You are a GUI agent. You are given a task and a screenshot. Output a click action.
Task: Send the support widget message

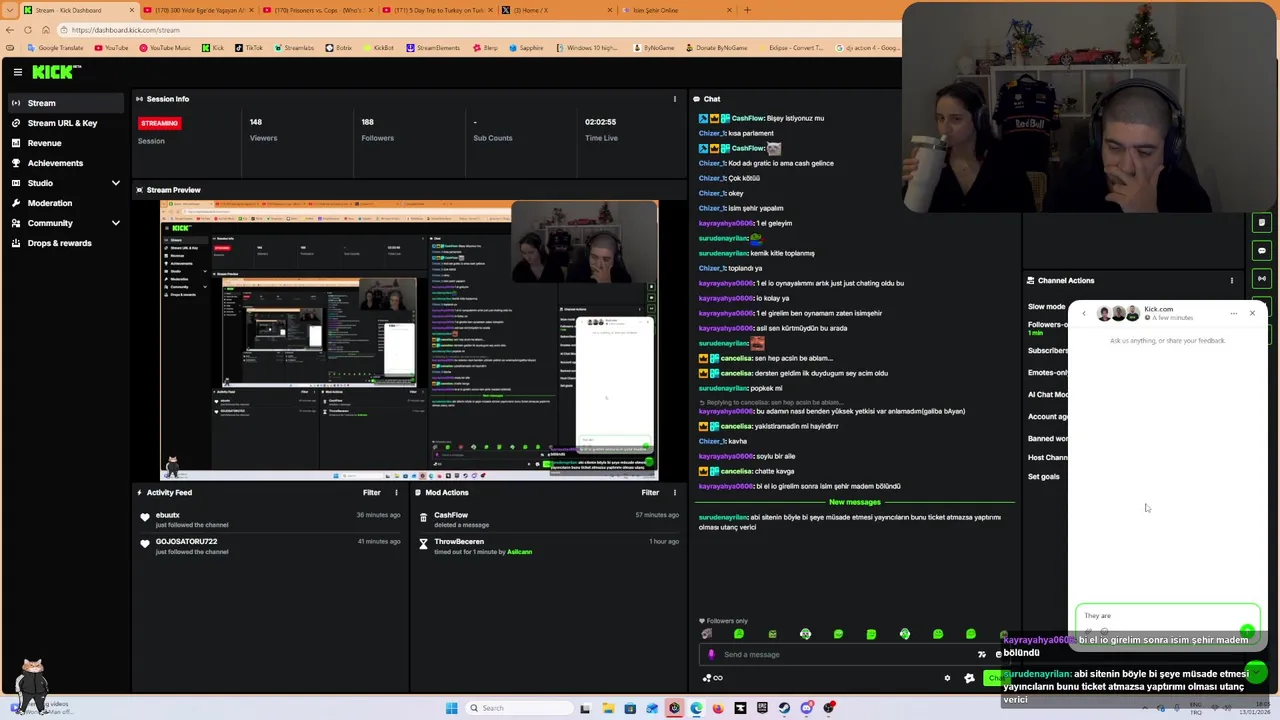1246,631
